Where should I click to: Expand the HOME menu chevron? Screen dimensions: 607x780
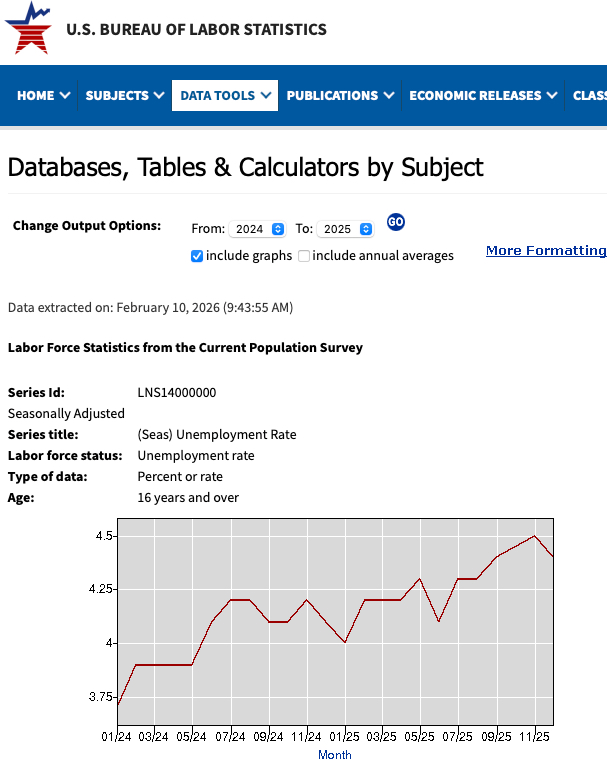pyautogui.click(x=65, y=96)
